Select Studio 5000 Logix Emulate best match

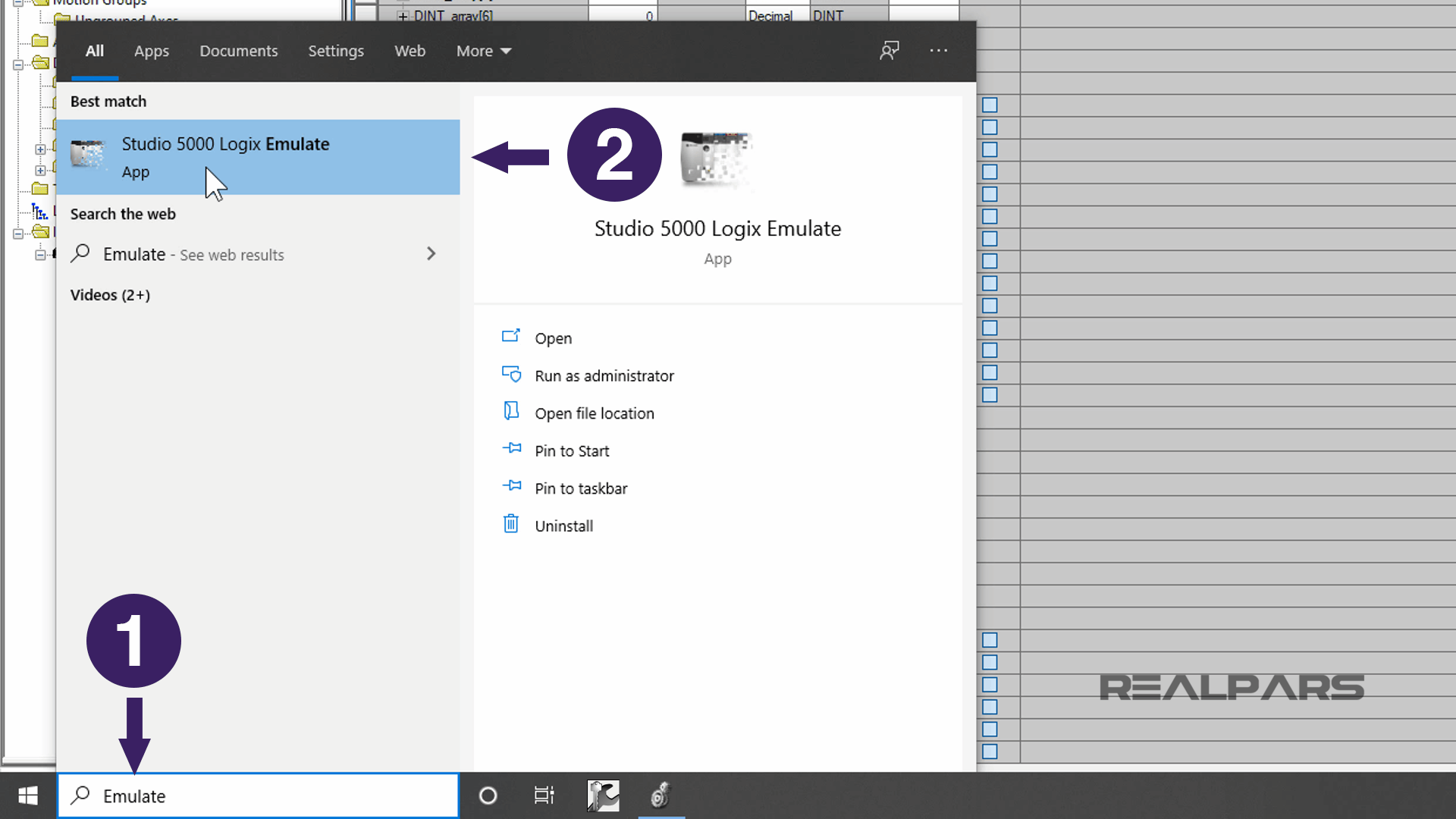tap(258, 157)
